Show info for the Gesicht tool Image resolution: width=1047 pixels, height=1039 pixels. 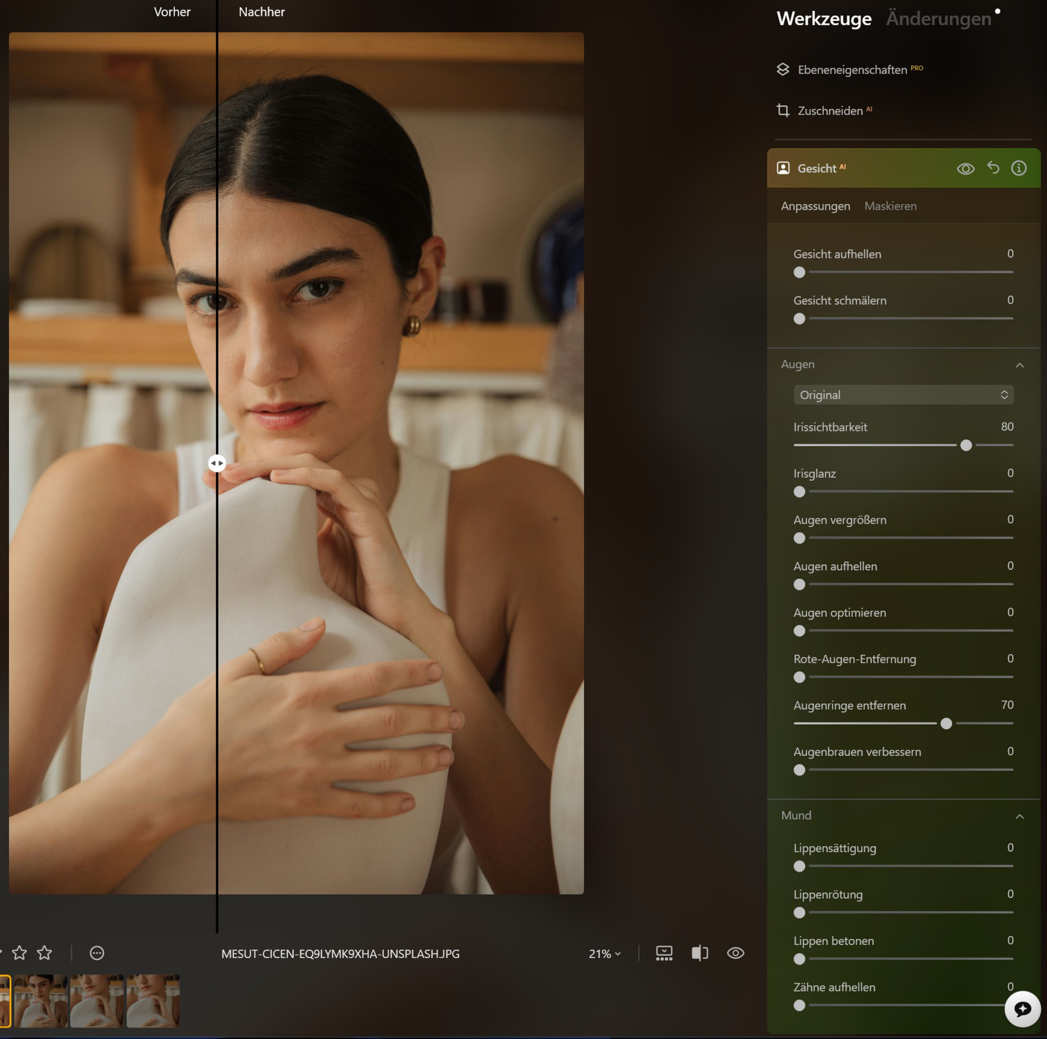(x=1019, y=168)
